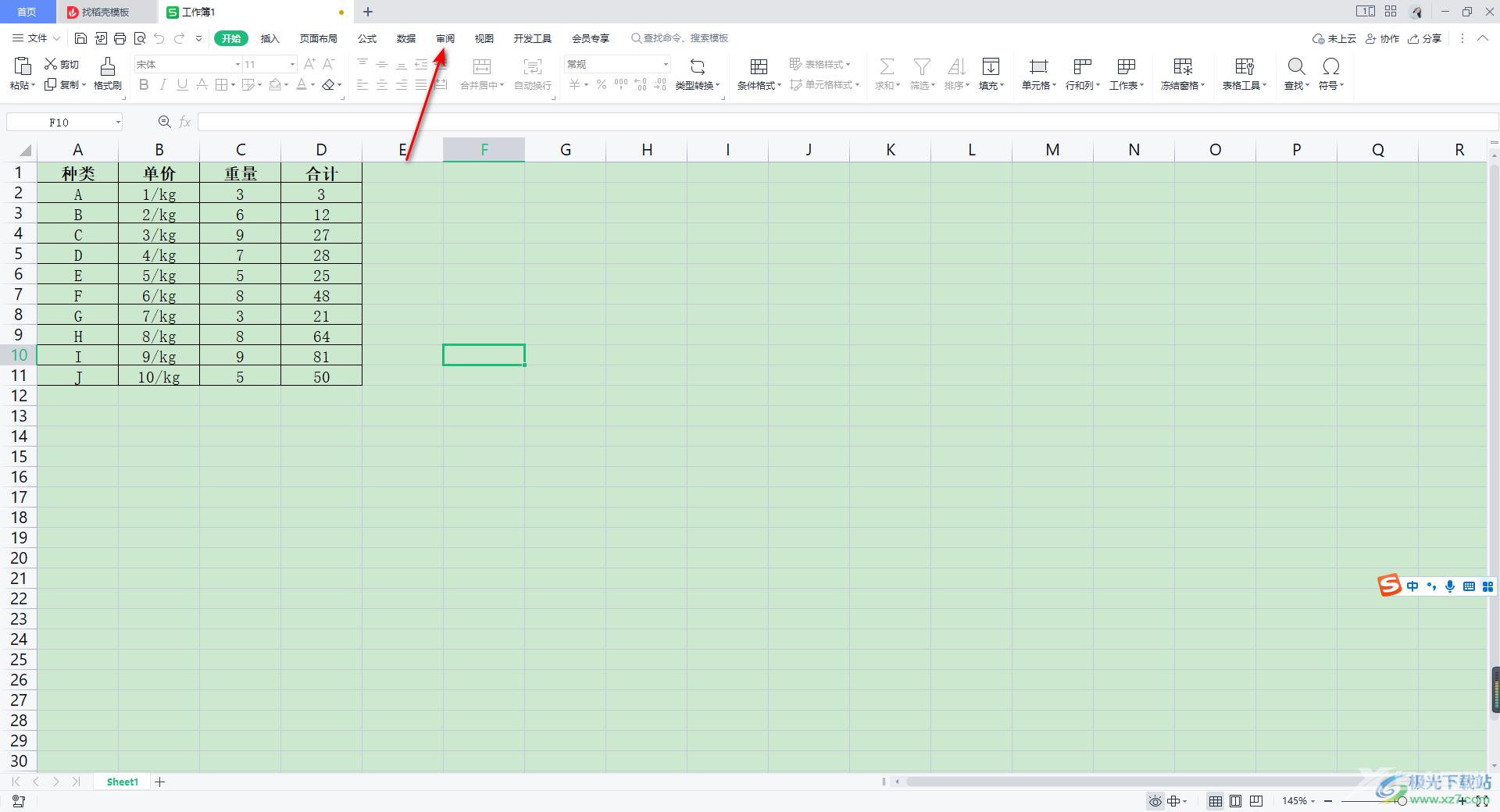This screenshot has height=812, width=1500.
Task: Click the Type Conversion (类型转换) icon
Action: coord(698,66)
